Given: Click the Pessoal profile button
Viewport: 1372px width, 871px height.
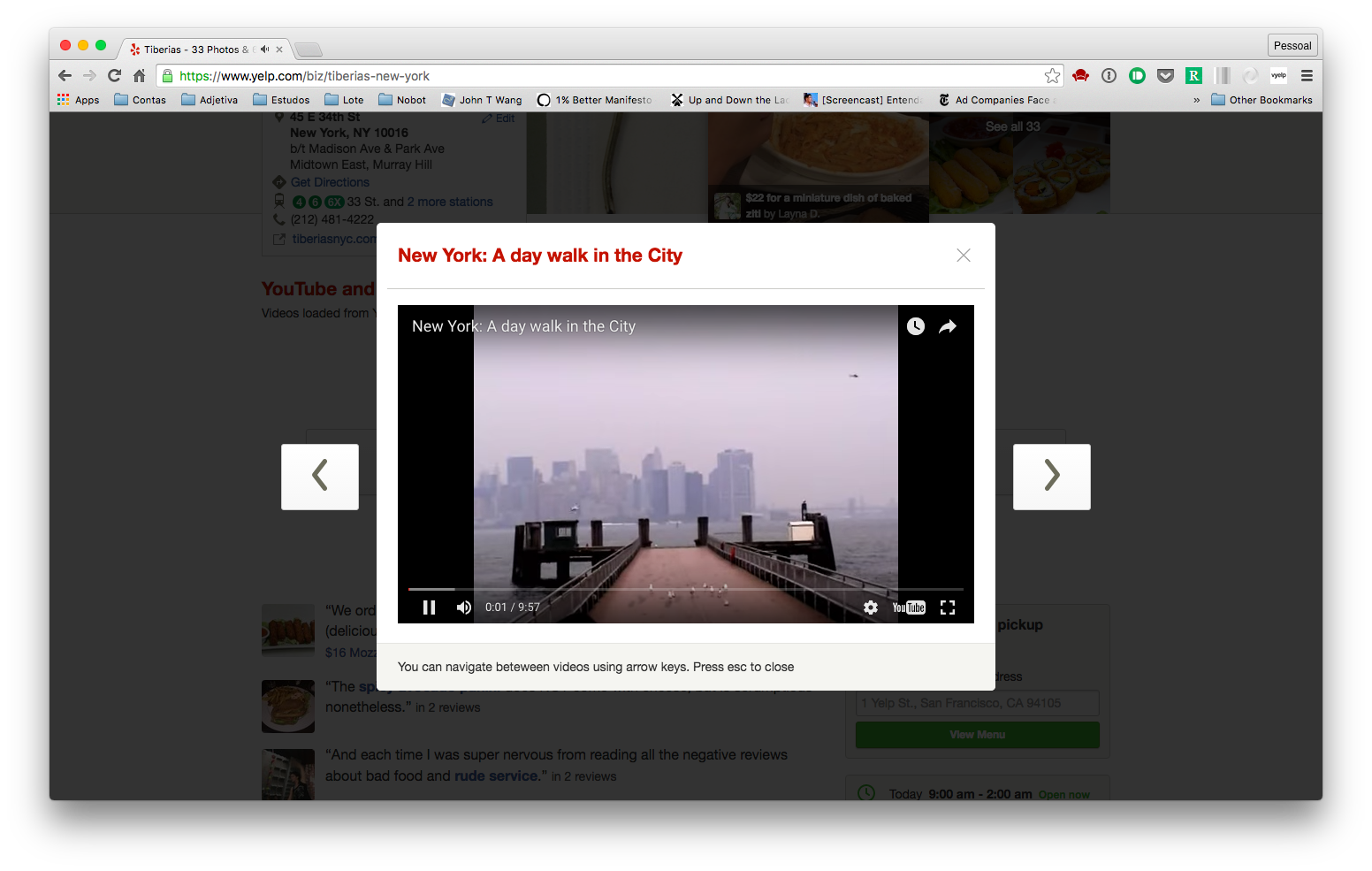Looking at the screenshot, I should pyautogui.click(x=1292, y=46).
